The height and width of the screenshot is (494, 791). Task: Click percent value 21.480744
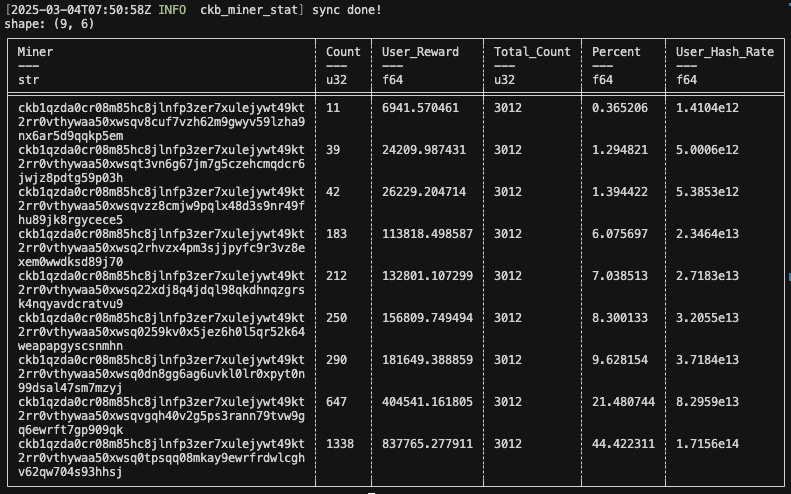[623, 401]
